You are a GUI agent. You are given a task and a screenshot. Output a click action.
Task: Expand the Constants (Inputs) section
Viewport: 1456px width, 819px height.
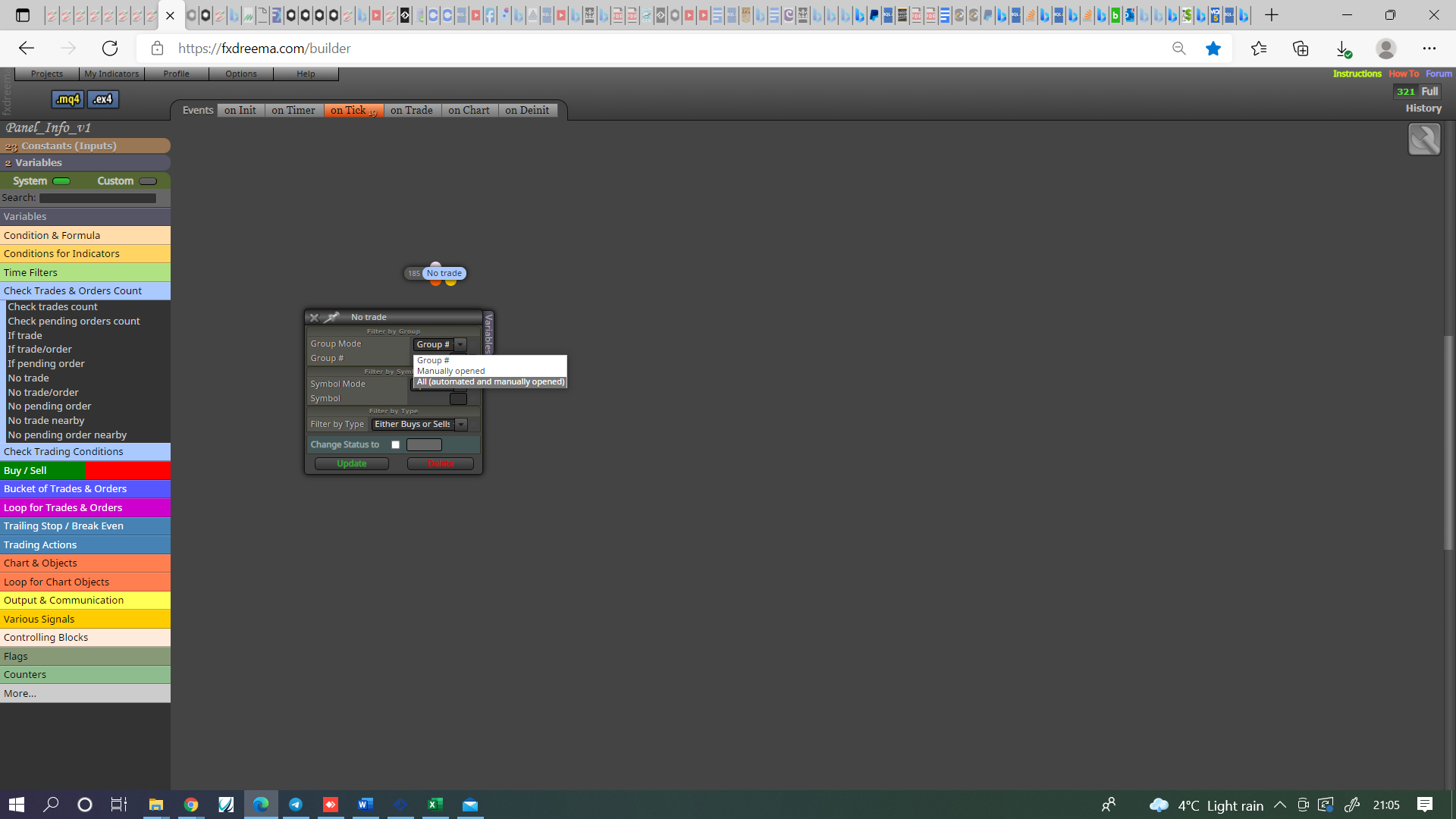[x=85, y=146]
